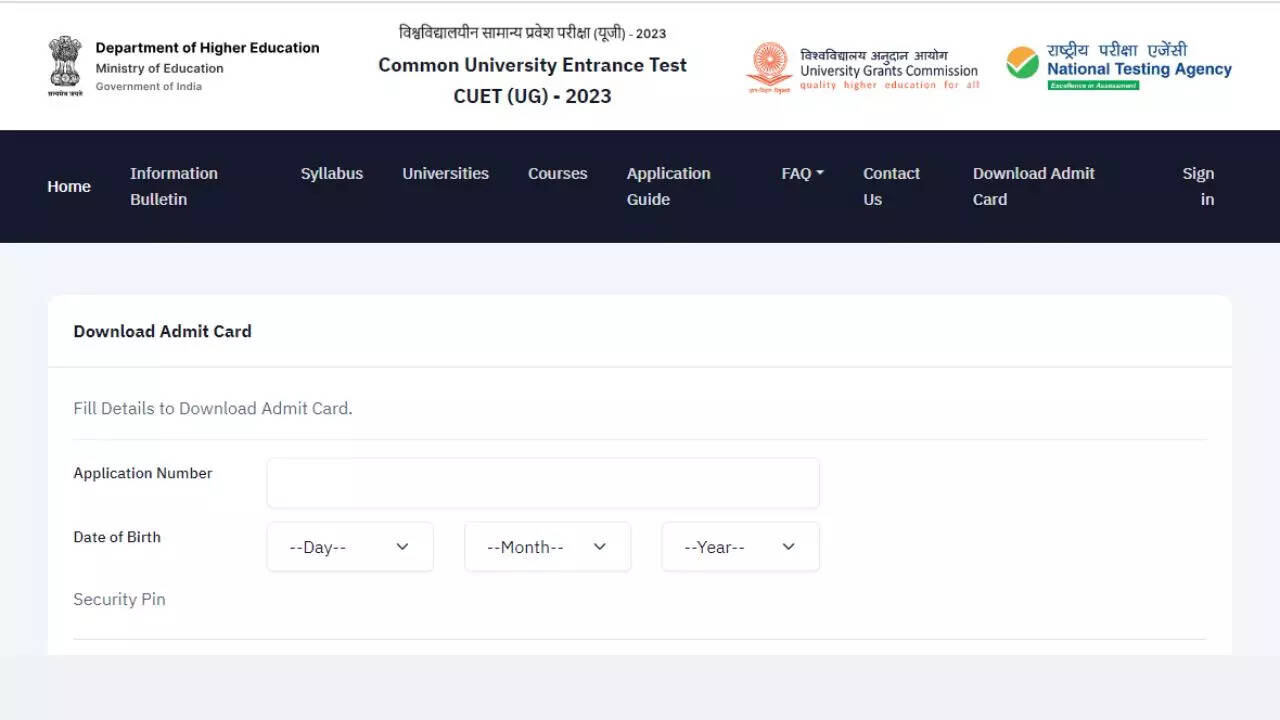Click the Department of Higher Education text
This screenshot has width=1280, height=720.
click(x=207, y=48)
